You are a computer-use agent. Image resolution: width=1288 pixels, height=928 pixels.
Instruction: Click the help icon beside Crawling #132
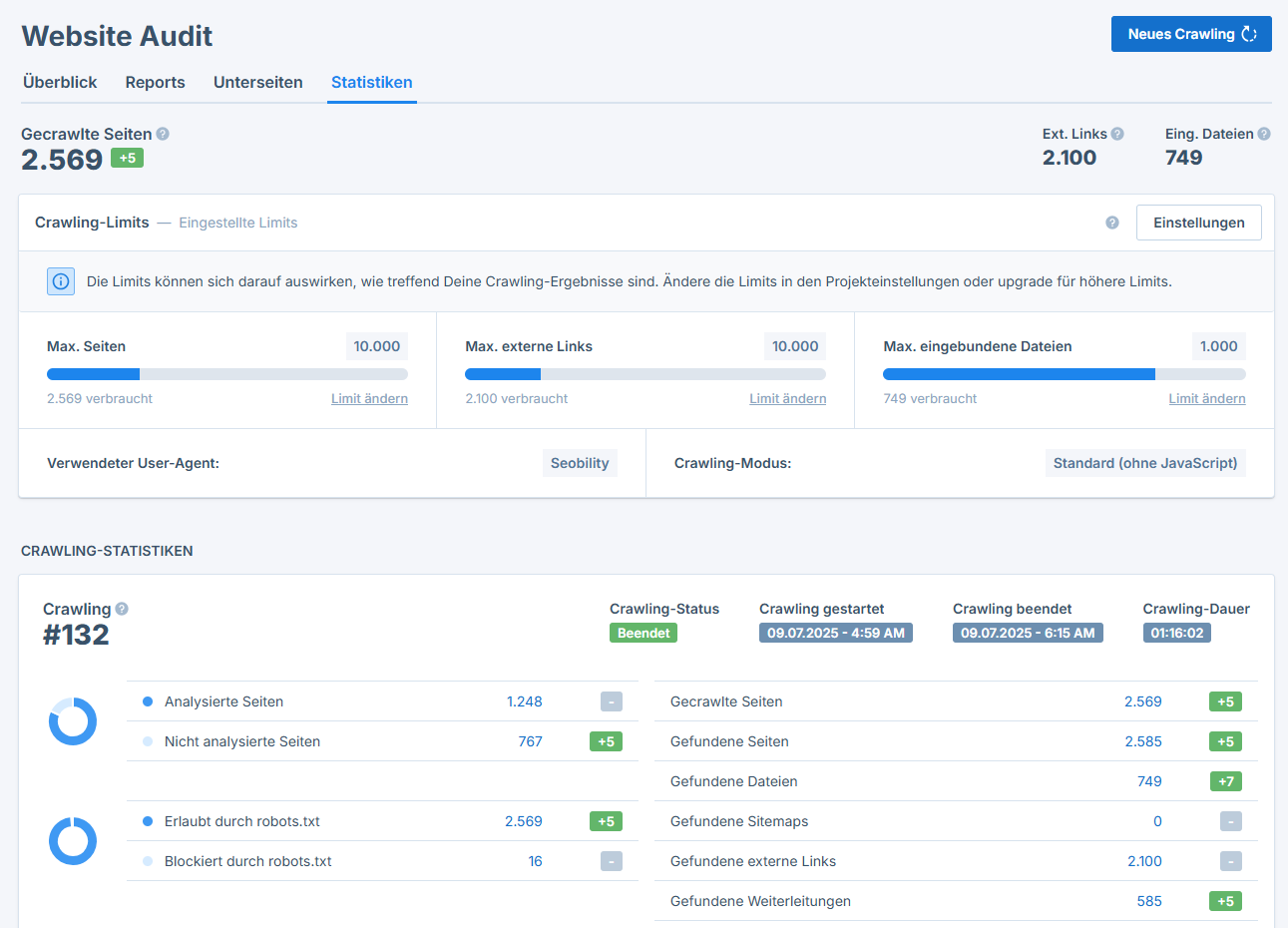point(122,609)
